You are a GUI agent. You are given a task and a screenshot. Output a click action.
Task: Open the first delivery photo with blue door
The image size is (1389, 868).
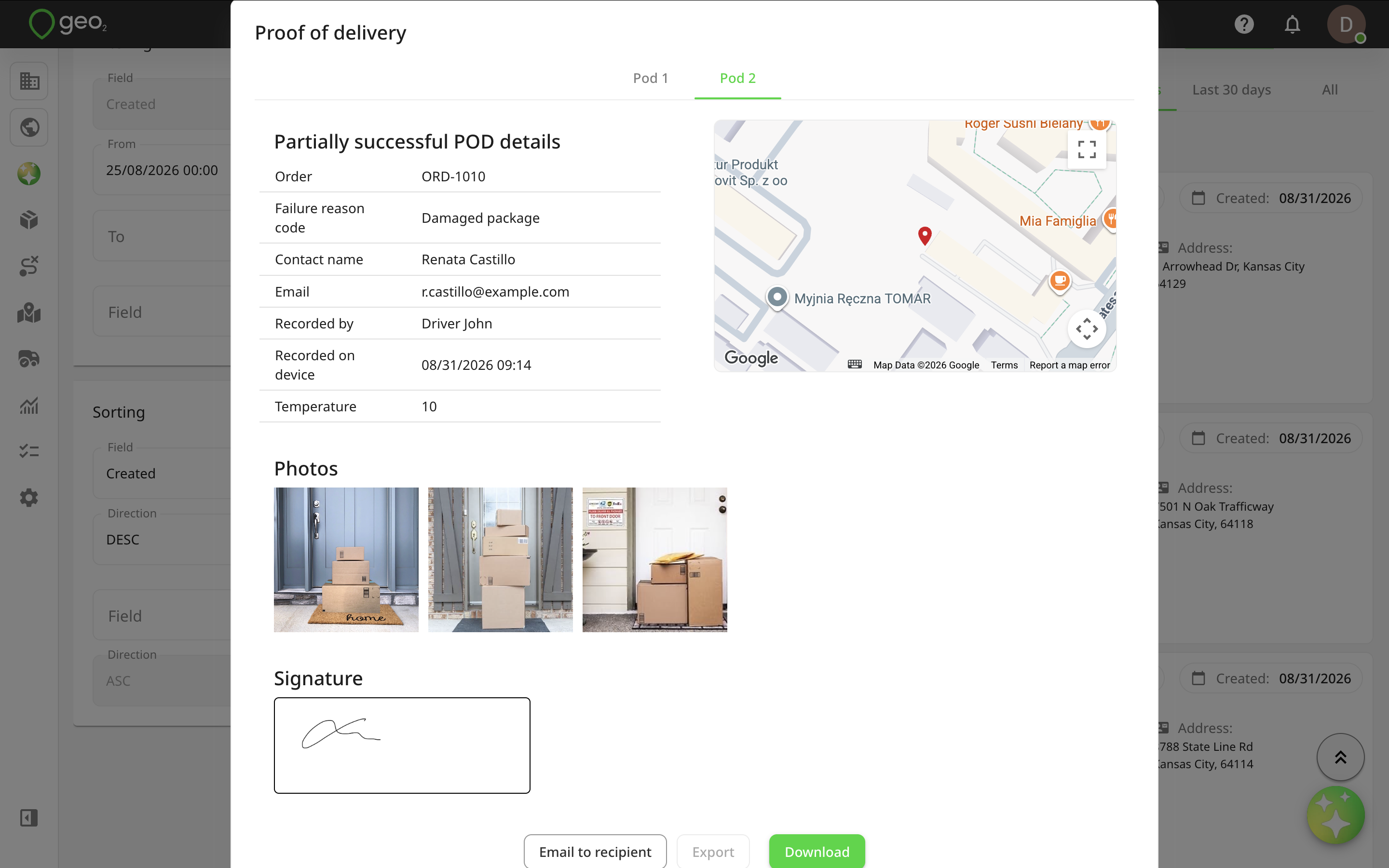point(346,560)
